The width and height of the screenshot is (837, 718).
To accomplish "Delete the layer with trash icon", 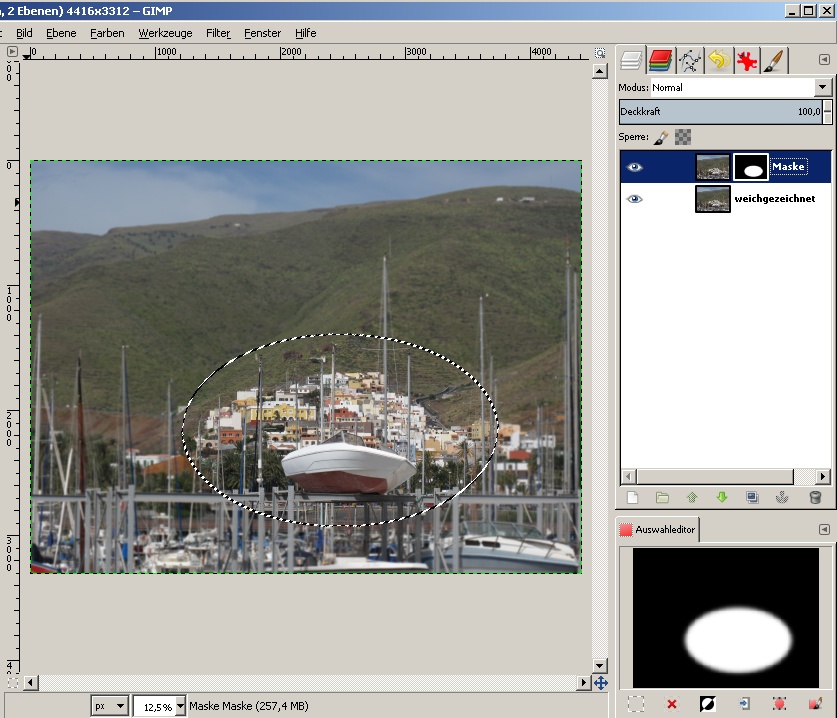I will (815, 497).
